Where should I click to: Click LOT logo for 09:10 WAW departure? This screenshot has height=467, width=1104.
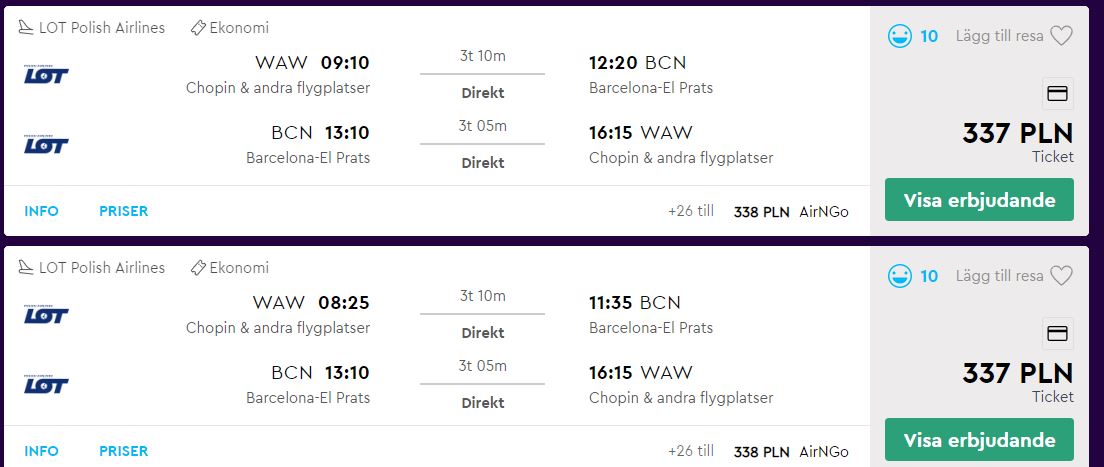(x=46, y=75)
